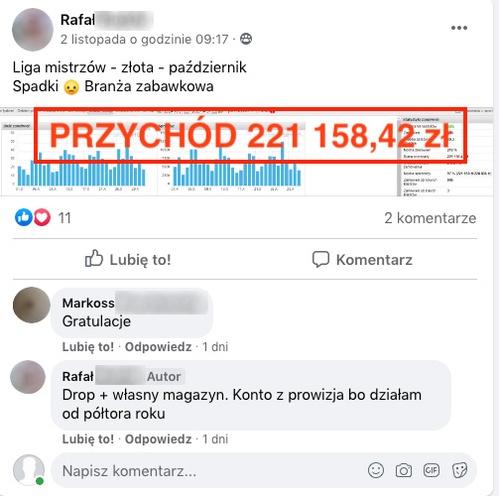This screenshot has height=496, width=499.
Task: Attach a photo with the camera icon
Action: (x=404, y=470)
